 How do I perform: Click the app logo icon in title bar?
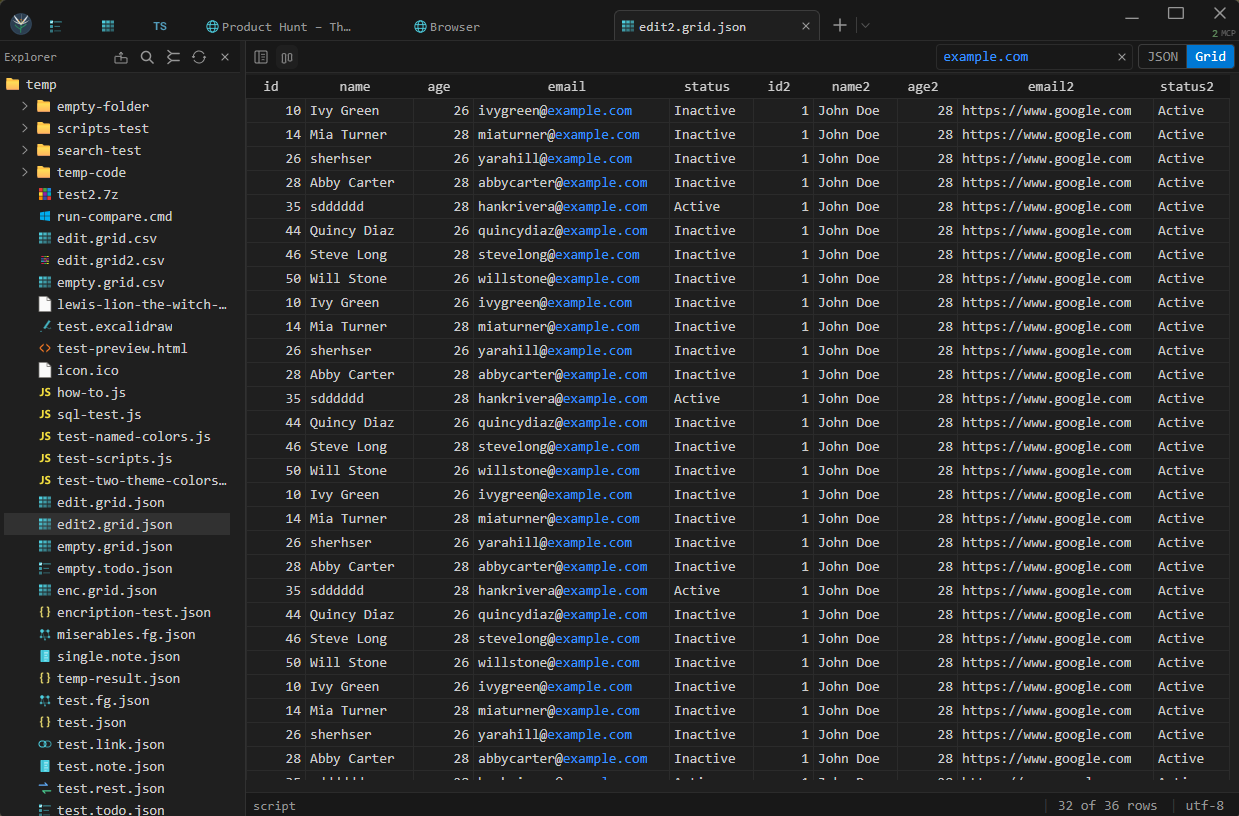[x=20, y=26]
